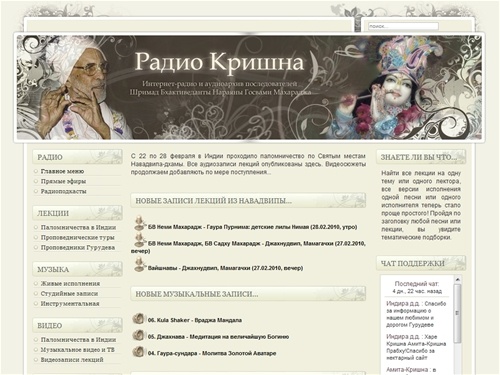Open "Паломничества в Индии" under ВИДЕО
Screen dimensions: 500x375
click(78, 340)
